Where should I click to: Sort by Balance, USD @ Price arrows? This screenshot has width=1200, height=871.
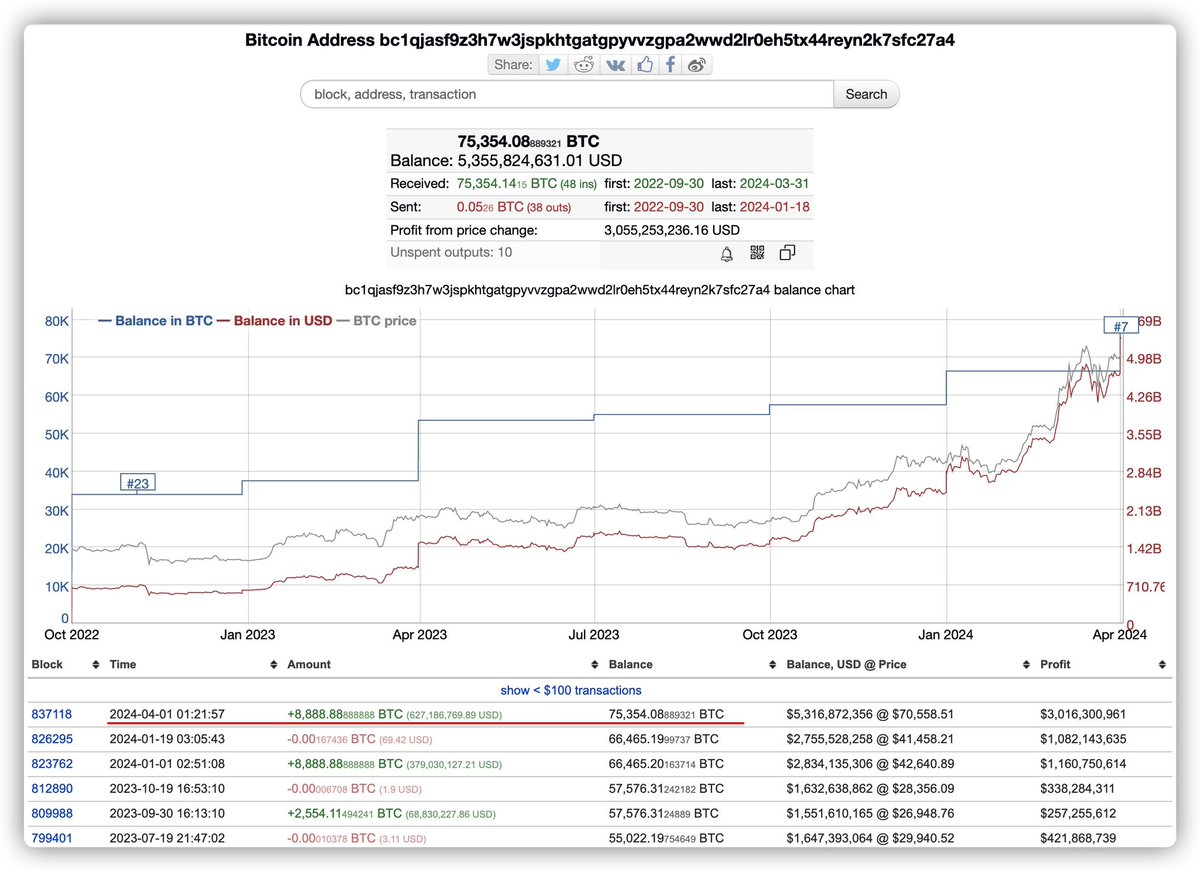tap(1027, 665)
